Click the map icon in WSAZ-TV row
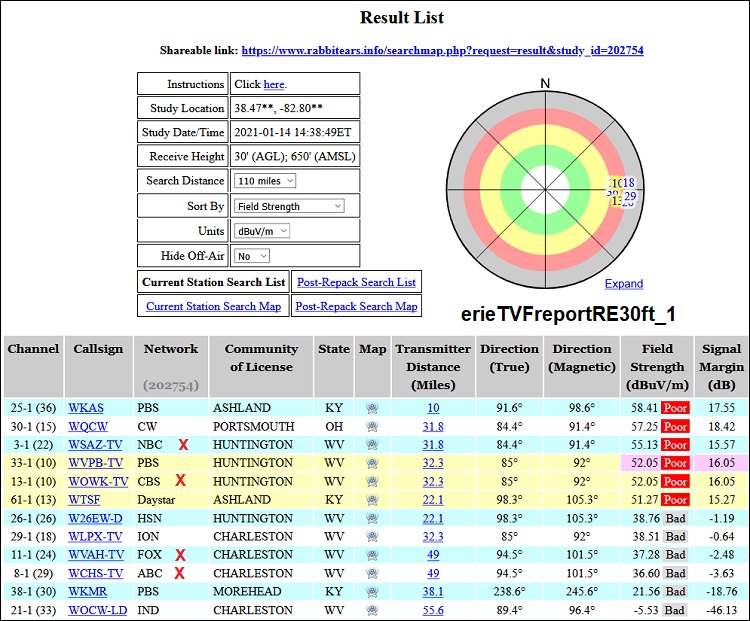The width and height of the screenshot is (750, 621). [372, 444]
